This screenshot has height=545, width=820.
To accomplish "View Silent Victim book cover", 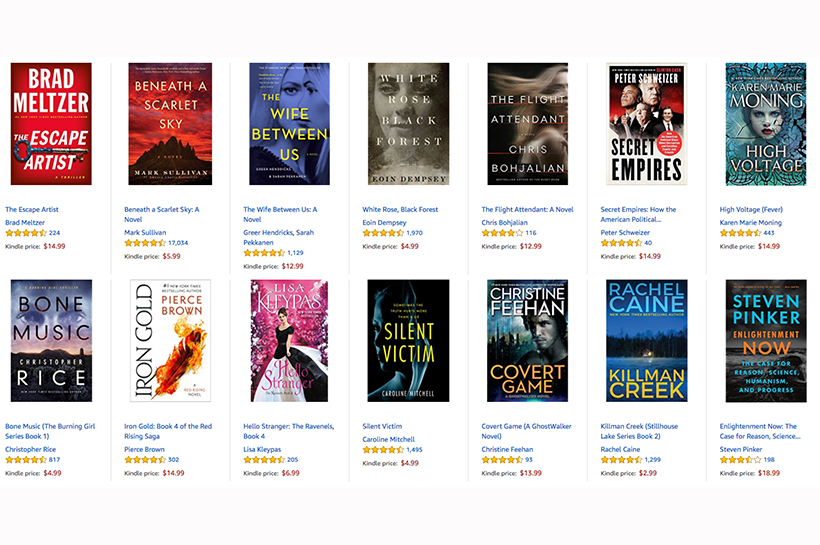I will click(408, 340).
